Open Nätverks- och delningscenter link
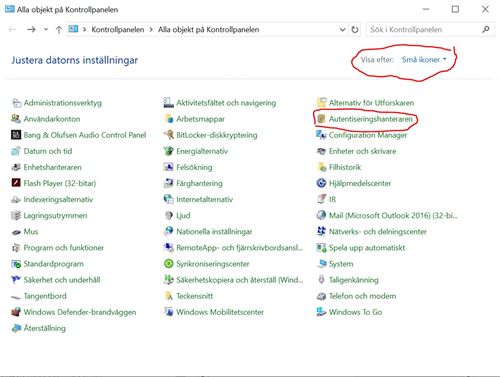The width and height of the screenshot is (500, 377). 378,232
